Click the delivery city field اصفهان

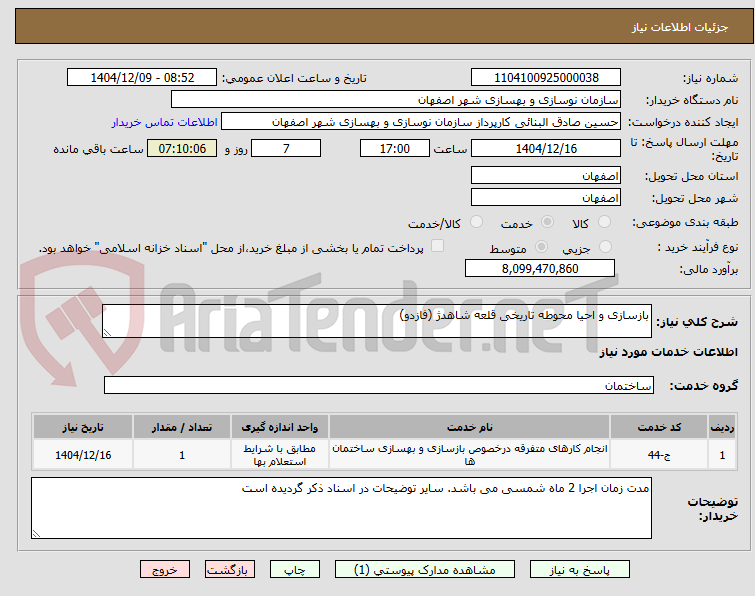point(546,197)
